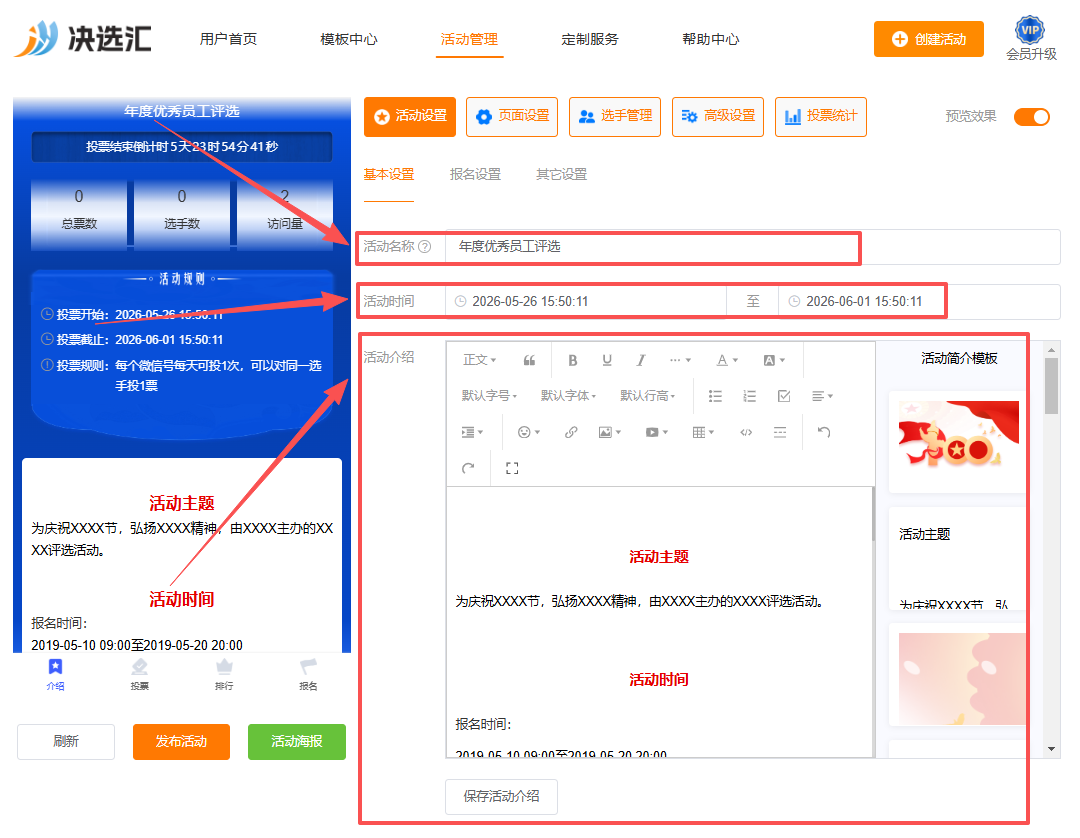The width and height of the screenshot is (1080, 838).
Task: Insert a numbered list
Action: [x=749, y=396]
